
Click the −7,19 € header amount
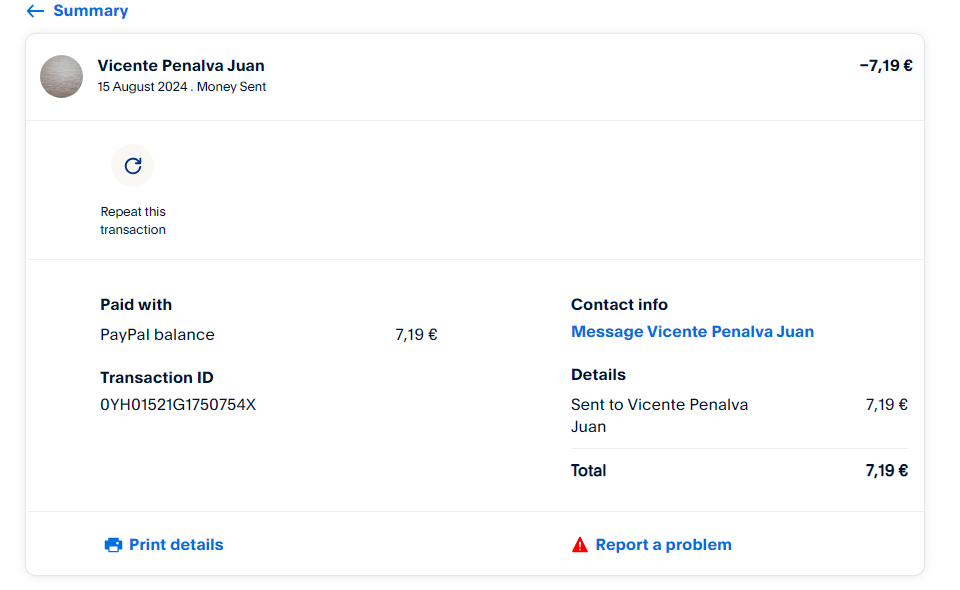click(x=885, y=66)
